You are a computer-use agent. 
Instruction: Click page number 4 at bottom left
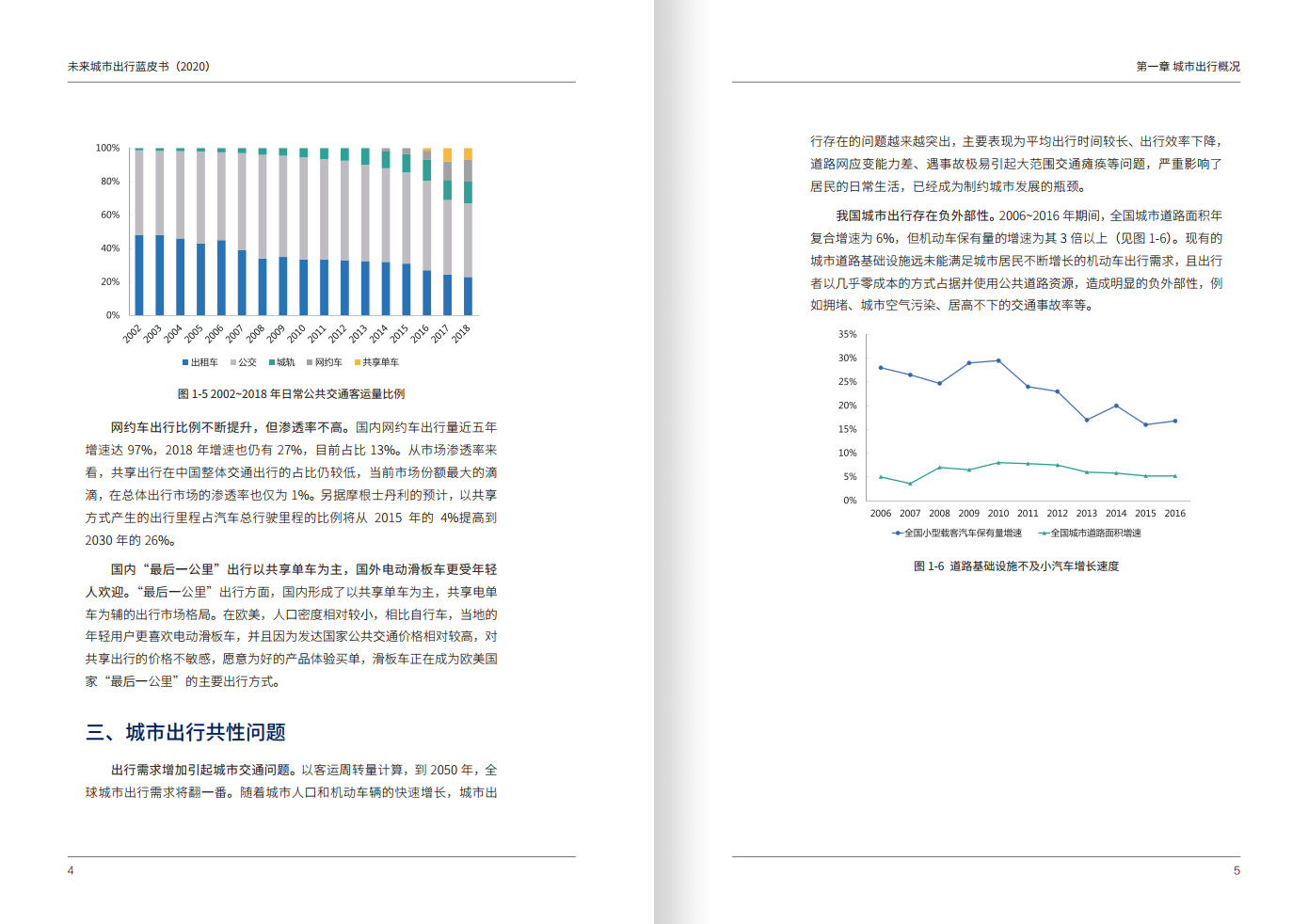71,870
